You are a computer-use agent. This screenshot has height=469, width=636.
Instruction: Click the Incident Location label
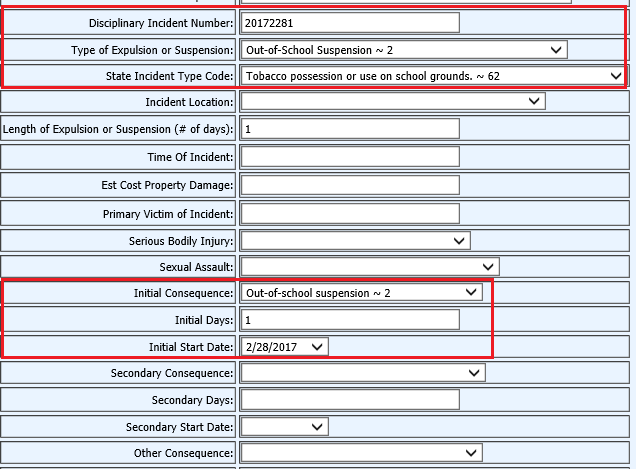(x=189, y=102)
